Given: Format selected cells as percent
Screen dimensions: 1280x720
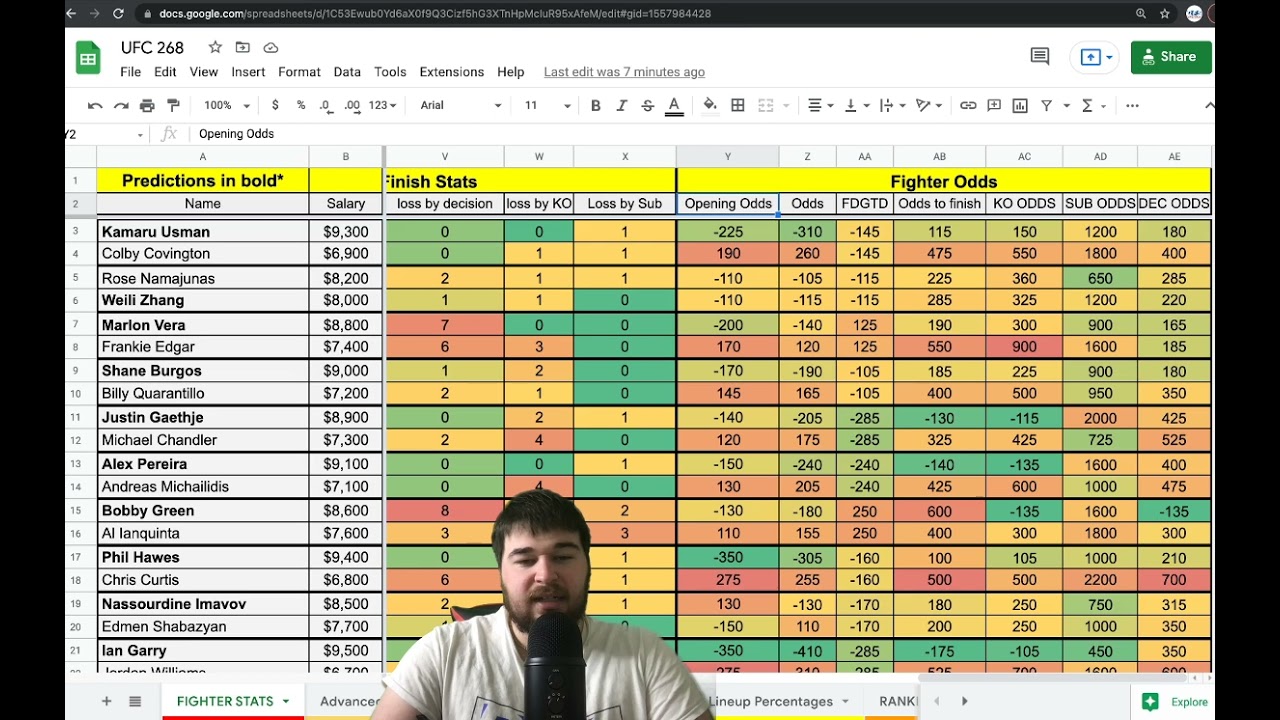Looking at the screenshot, I should point(301,105).
